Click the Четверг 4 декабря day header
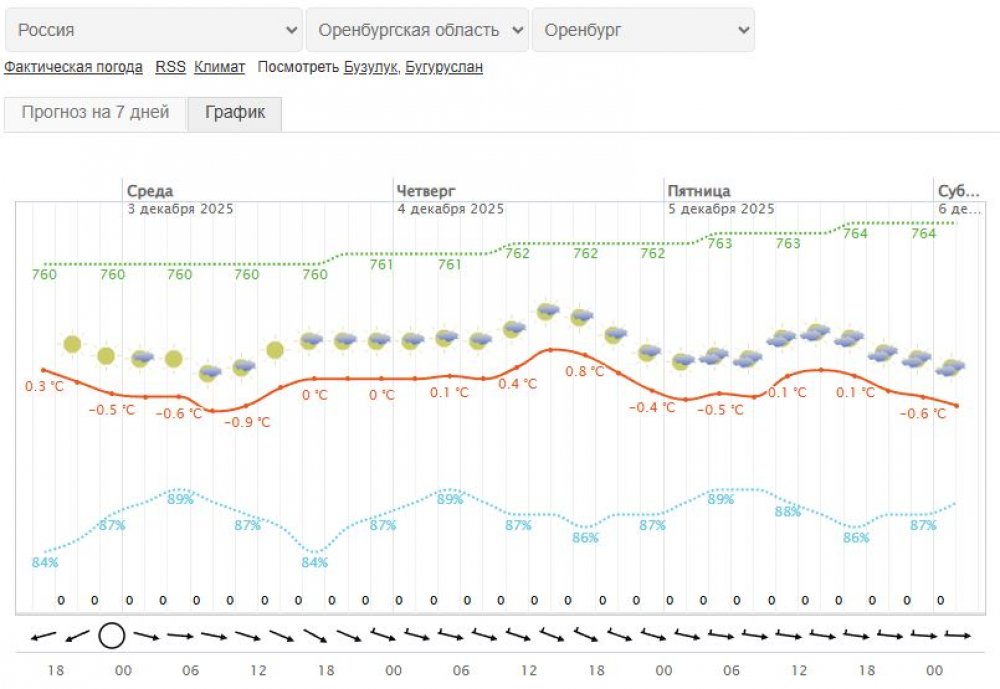 coord(449,199)
